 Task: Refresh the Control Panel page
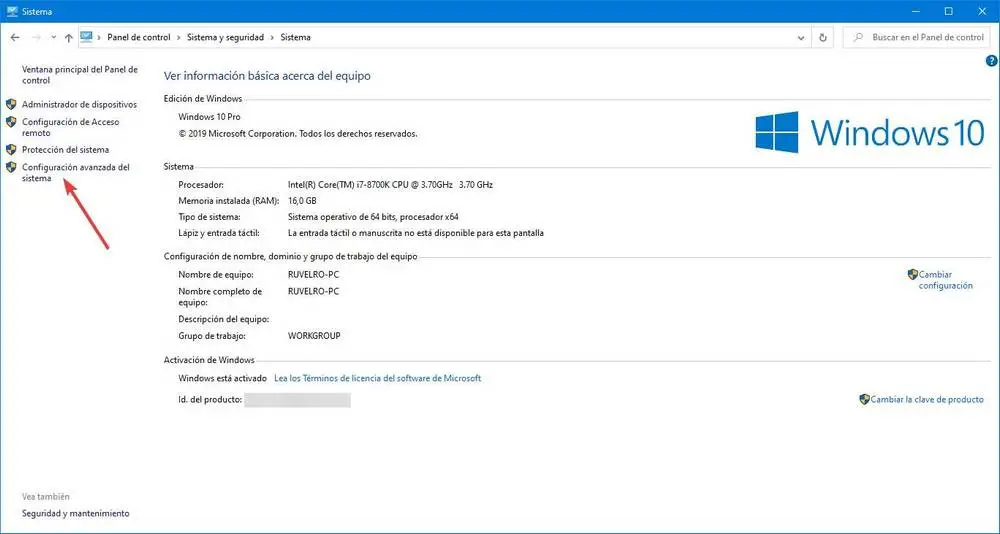click(x=823, y=38)
